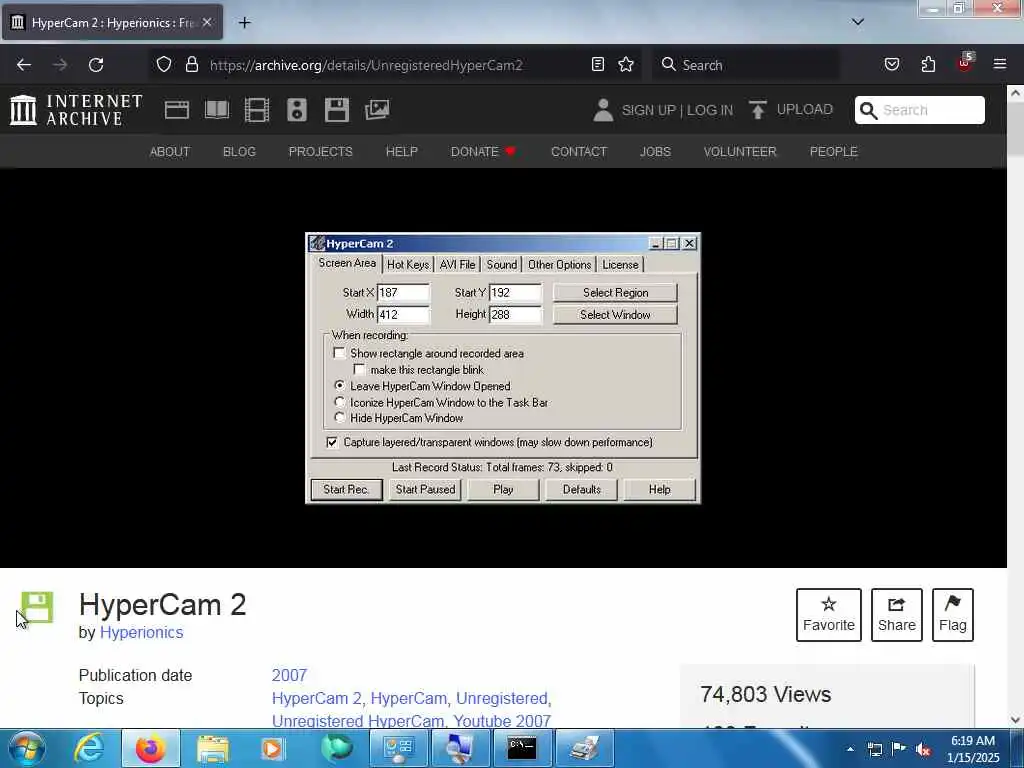Click the Upload arrow icon

coord(758,110)
